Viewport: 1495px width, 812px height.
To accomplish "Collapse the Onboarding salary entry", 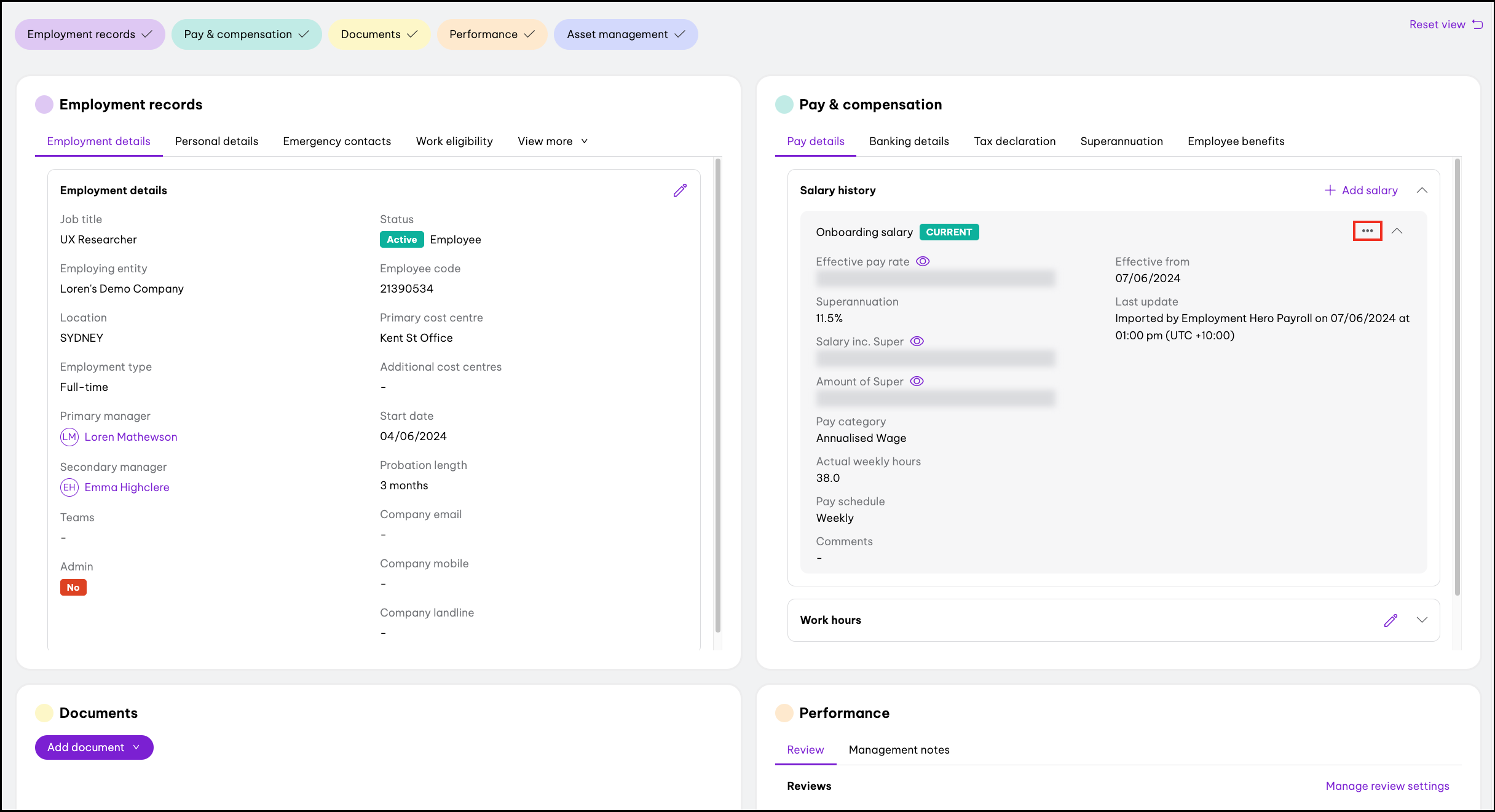I will point(1397,231).
